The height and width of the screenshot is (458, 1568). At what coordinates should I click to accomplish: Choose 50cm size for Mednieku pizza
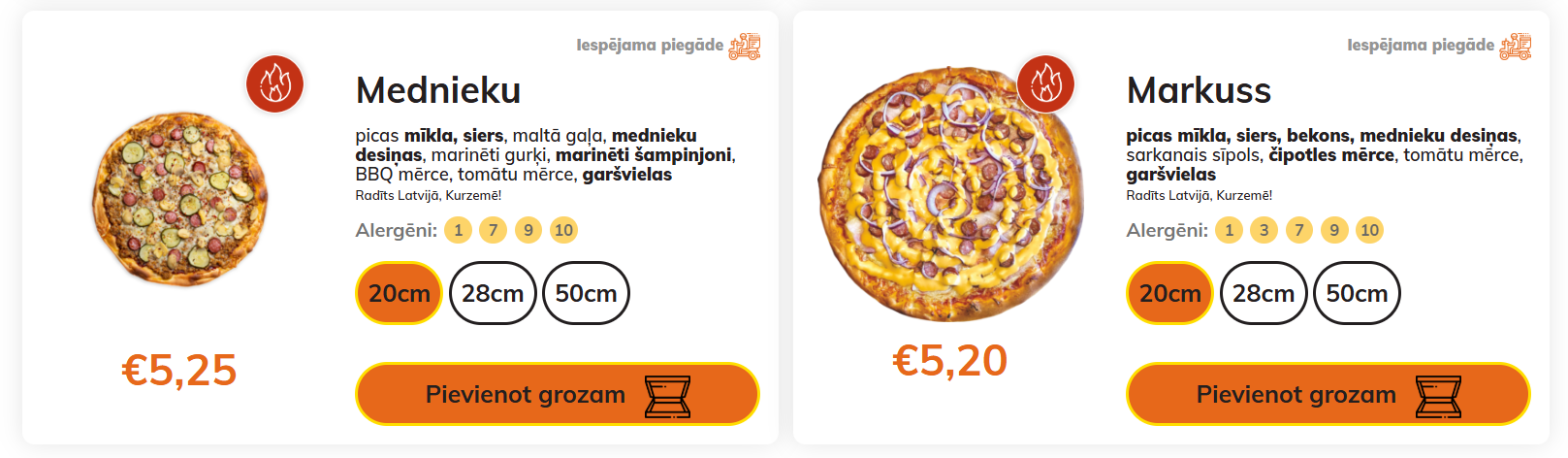click(x=586, y=293)
